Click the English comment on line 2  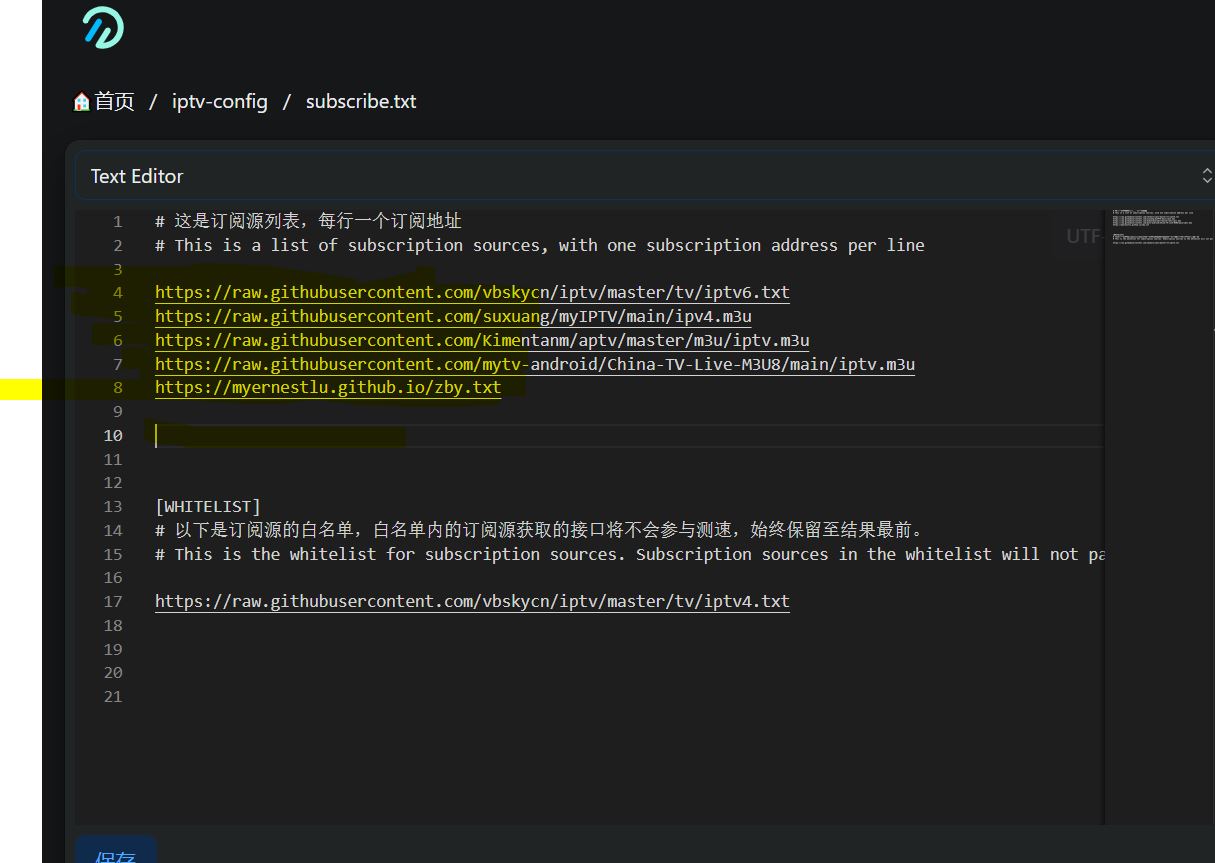click(x=540, y=246)
